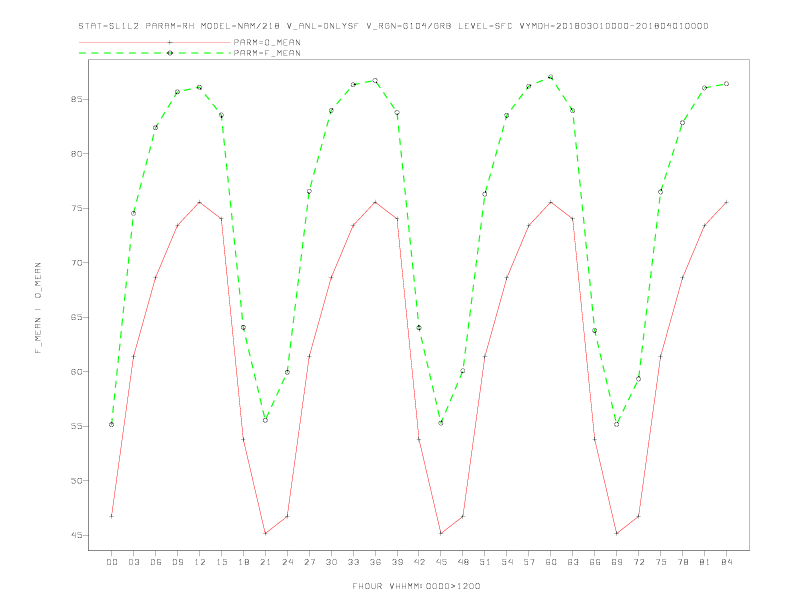Image resolution: width=792 pixels, height=612 pixels.
Task: Click the x-axis tick label 30
Action: (331, 562)
